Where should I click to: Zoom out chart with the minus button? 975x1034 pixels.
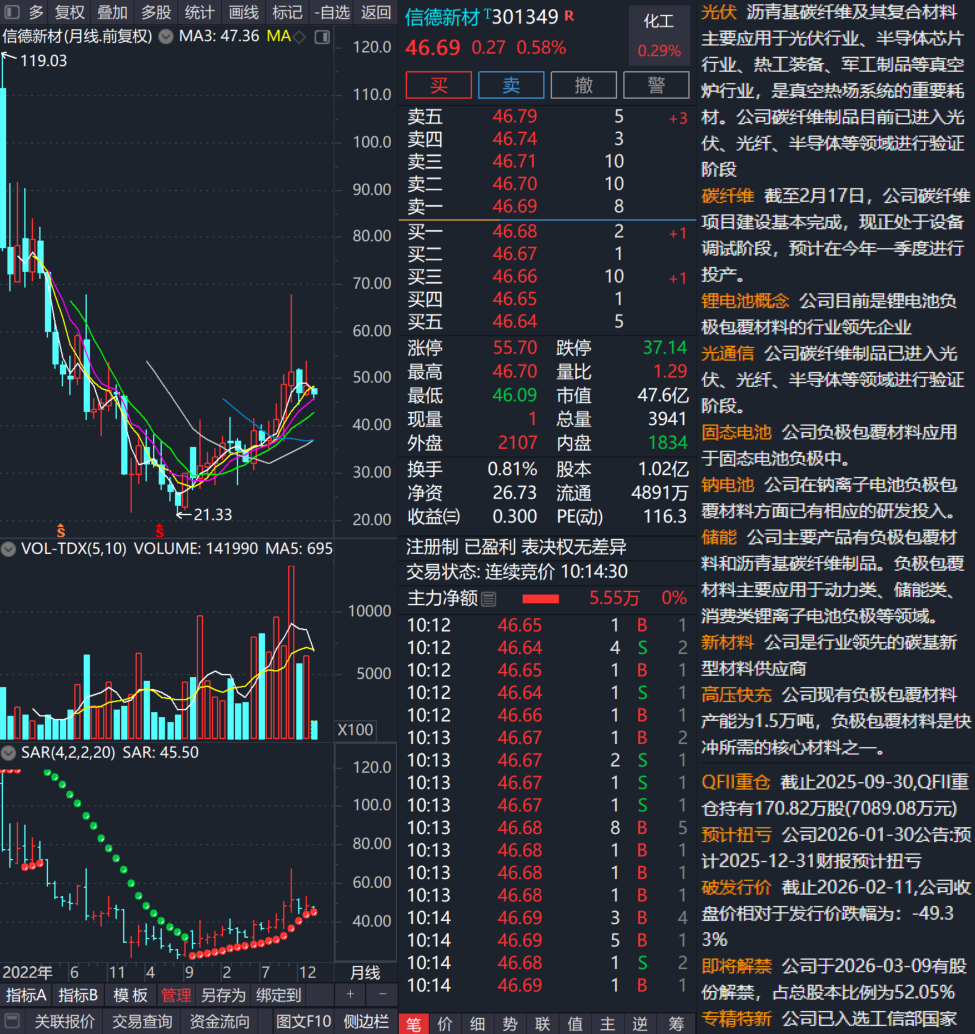tap(382, 994)
